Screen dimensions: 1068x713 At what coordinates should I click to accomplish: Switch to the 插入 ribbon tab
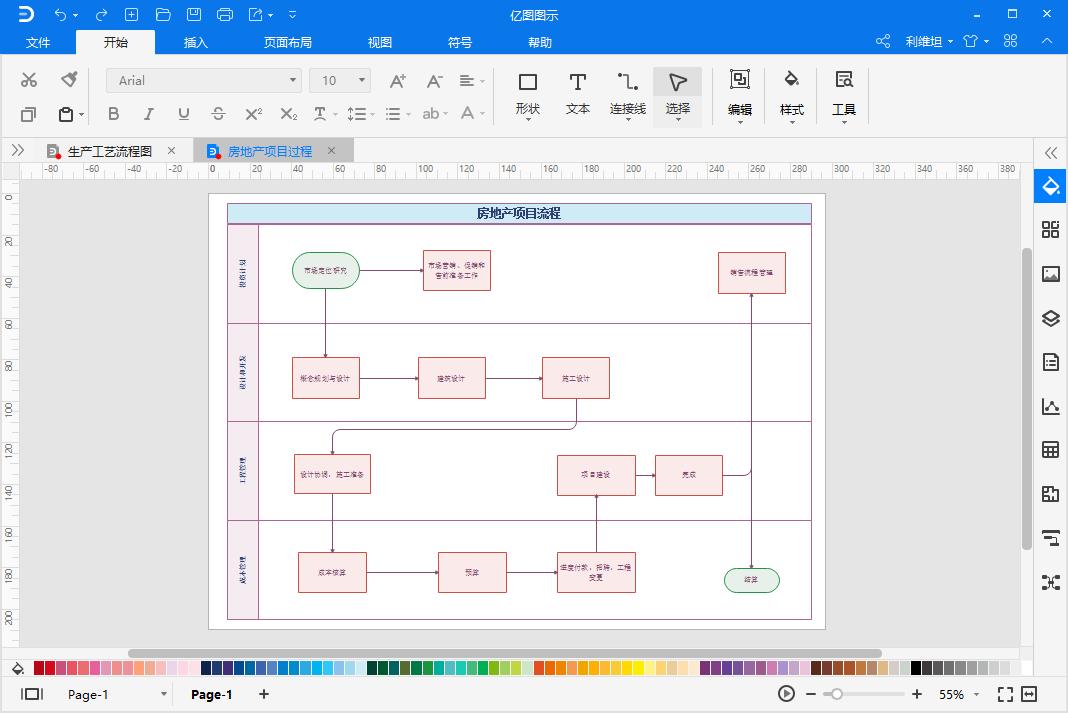pyautogui.click(x=196, y=42)
